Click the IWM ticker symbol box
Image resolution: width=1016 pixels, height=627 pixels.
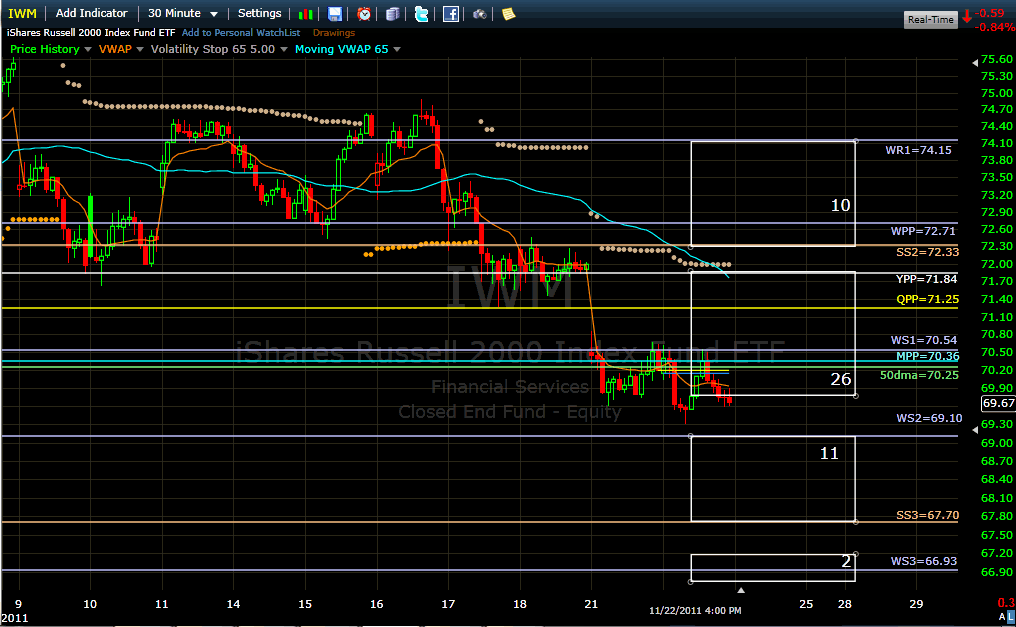click(x=22, y=13)
